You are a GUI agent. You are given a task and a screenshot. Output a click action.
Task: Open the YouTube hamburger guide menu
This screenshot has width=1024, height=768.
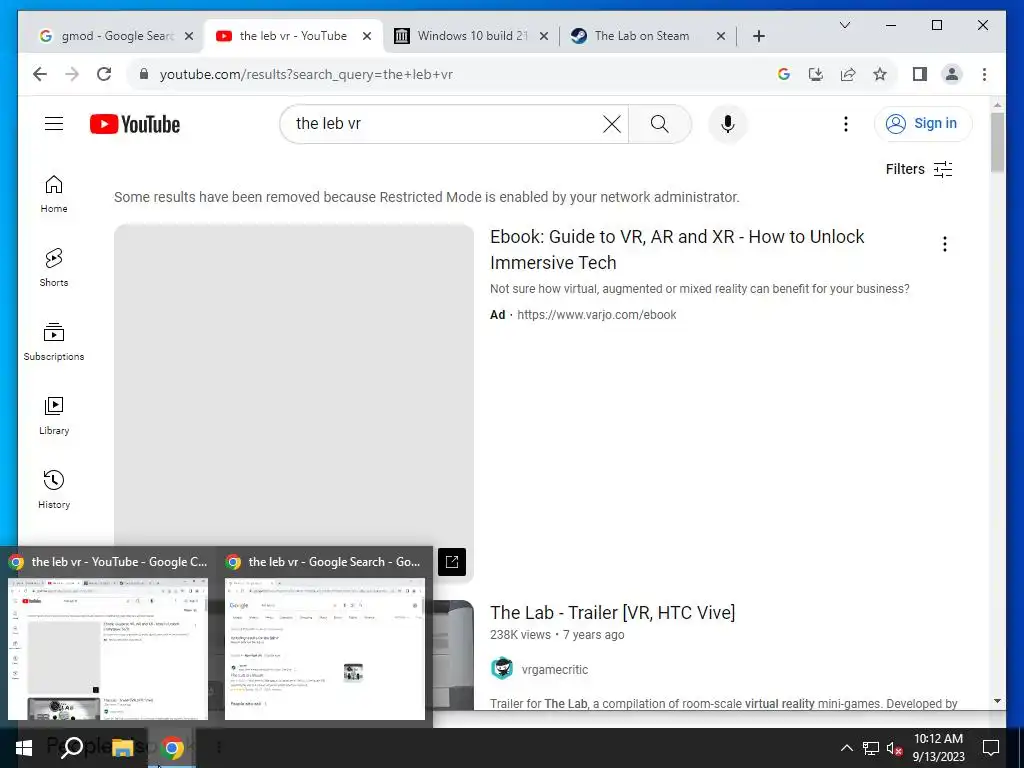(x=54, y=123)
